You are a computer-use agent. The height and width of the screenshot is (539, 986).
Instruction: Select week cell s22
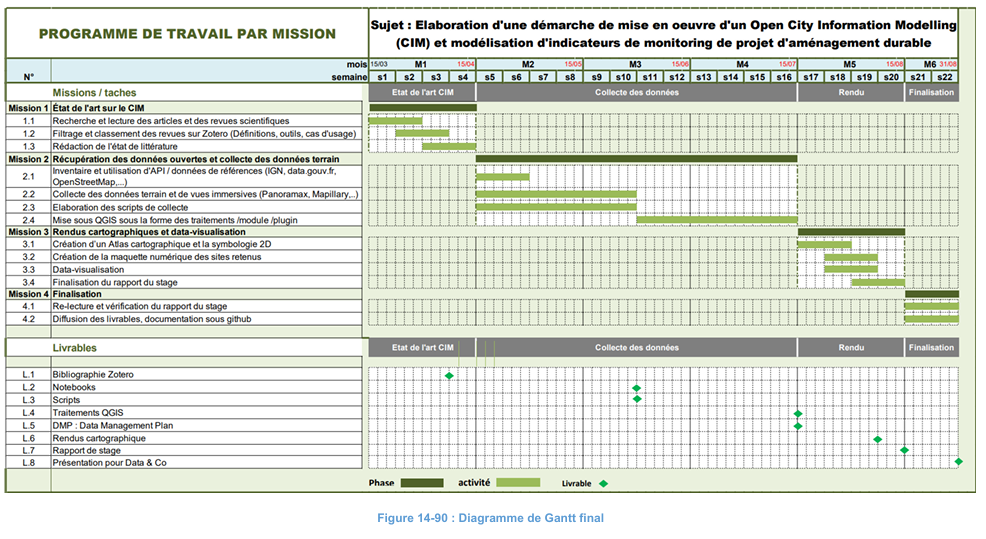[944, 77]
